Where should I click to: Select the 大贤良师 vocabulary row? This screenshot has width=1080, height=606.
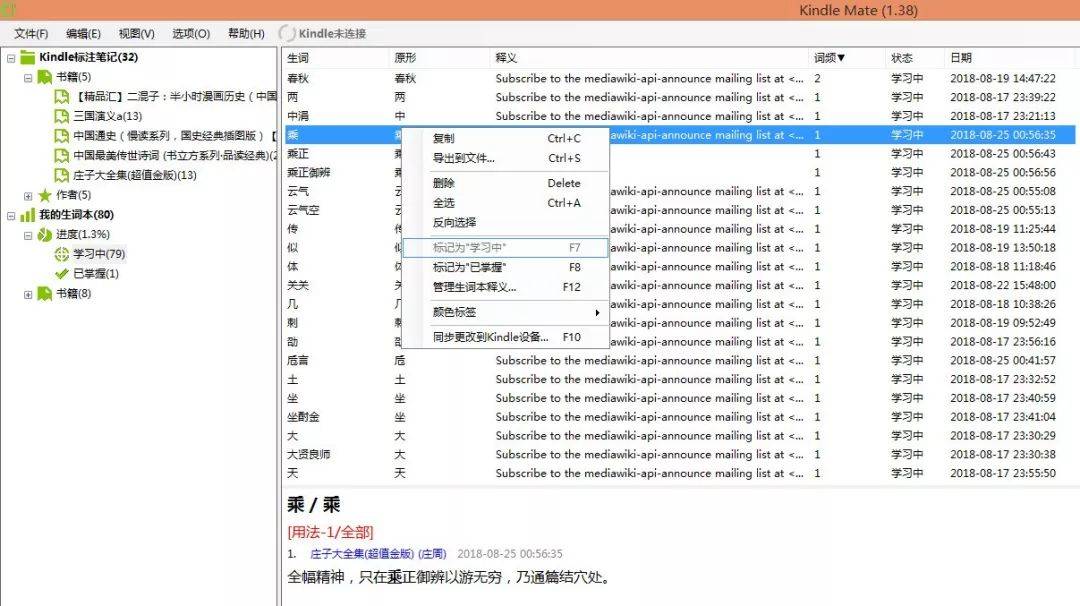678,454
